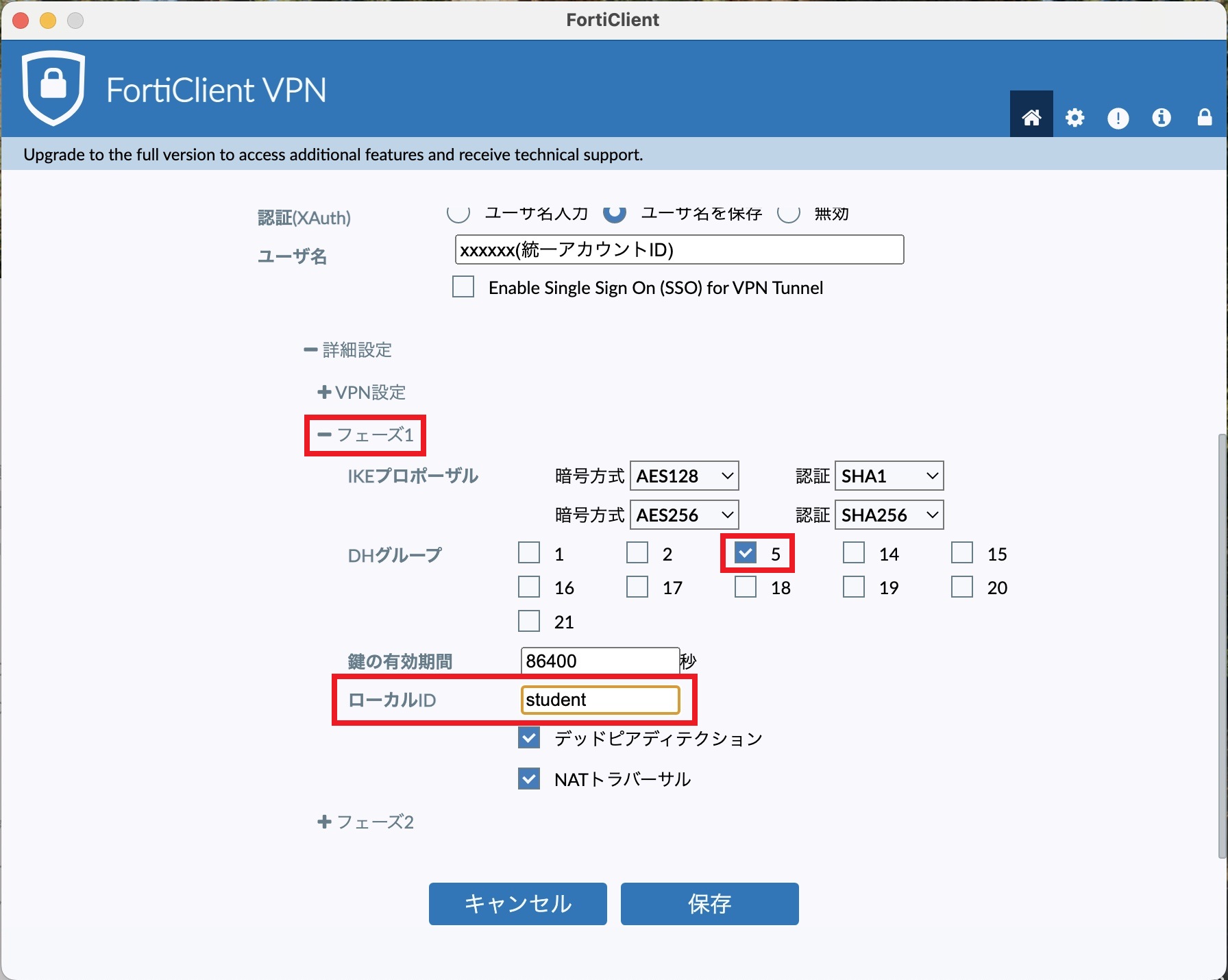The height and width of the screenshot is (980, 1228).
Task: Enable Single Sign On checkbox
Action: click(x=463, y=286)
